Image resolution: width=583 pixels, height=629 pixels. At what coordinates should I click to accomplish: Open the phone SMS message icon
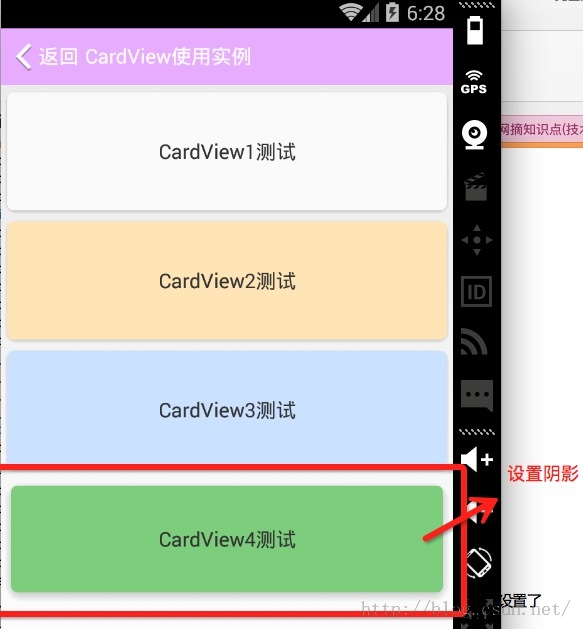[477, 395]
